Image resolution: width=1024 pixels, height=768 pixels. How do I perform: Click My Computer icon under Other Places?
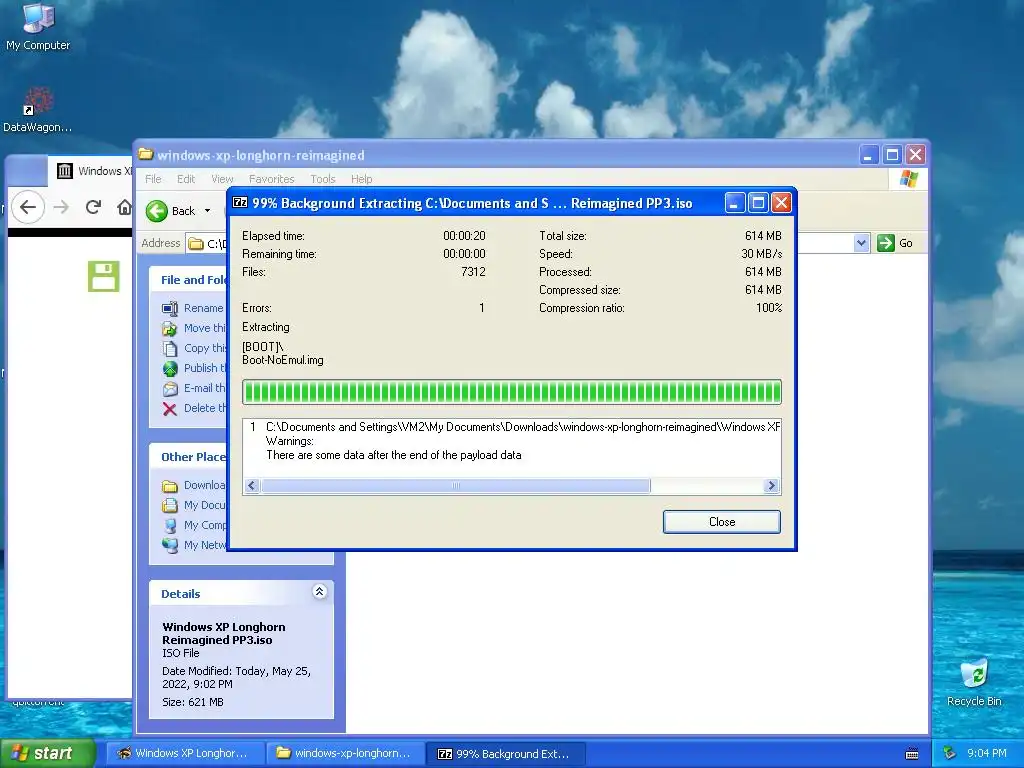170,526
